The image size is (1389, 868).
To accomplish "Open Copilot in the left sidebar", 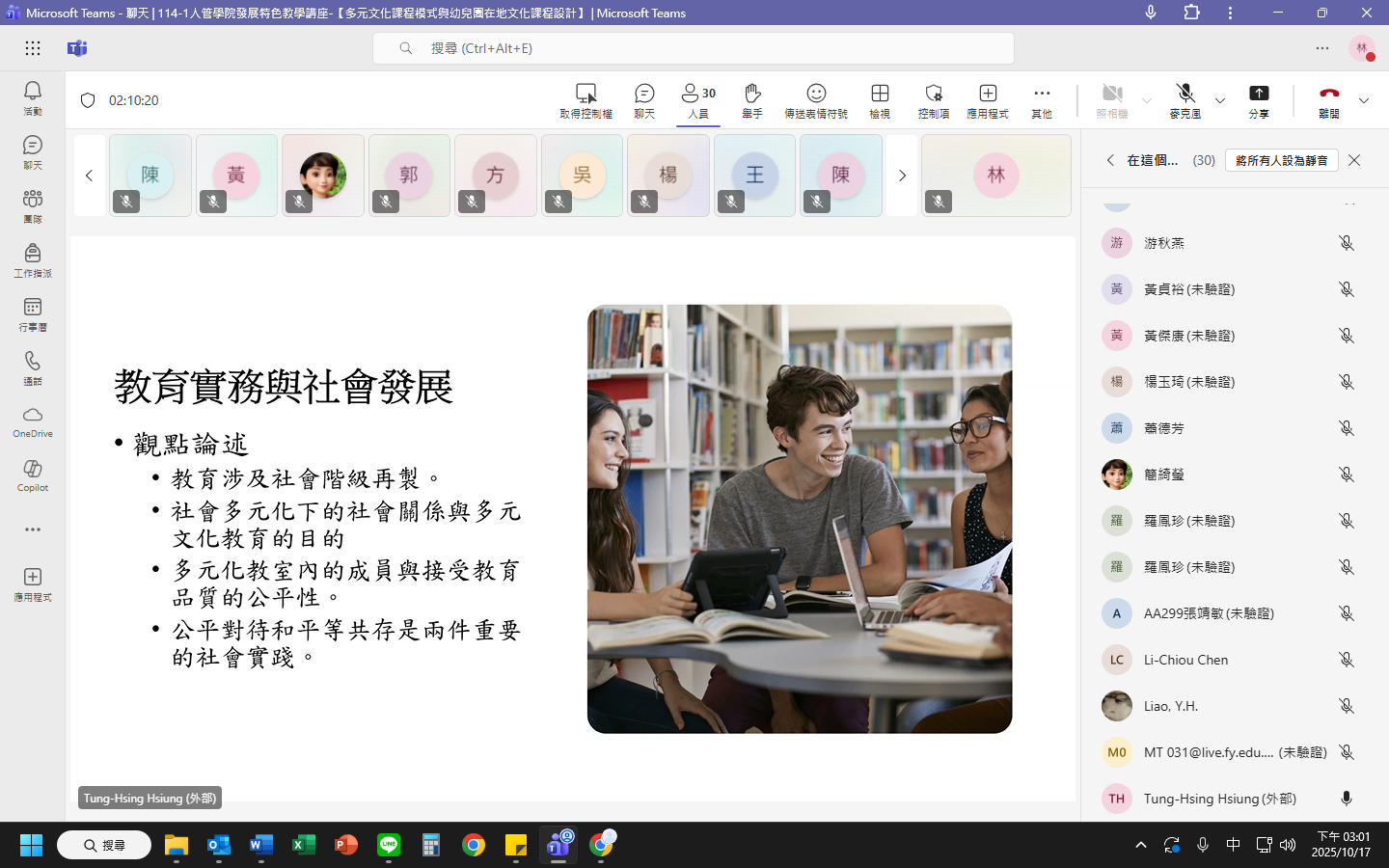I will point(33,475).
